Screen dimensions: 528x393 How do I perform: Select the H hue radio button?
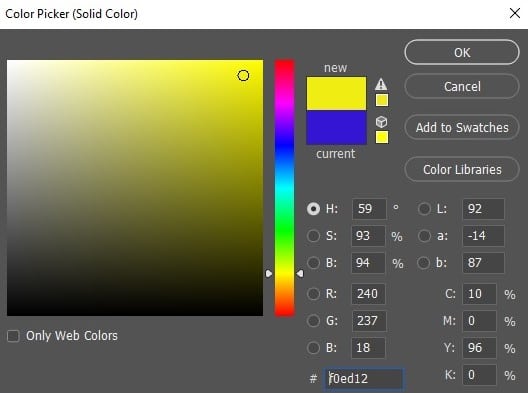pos(313,209)
